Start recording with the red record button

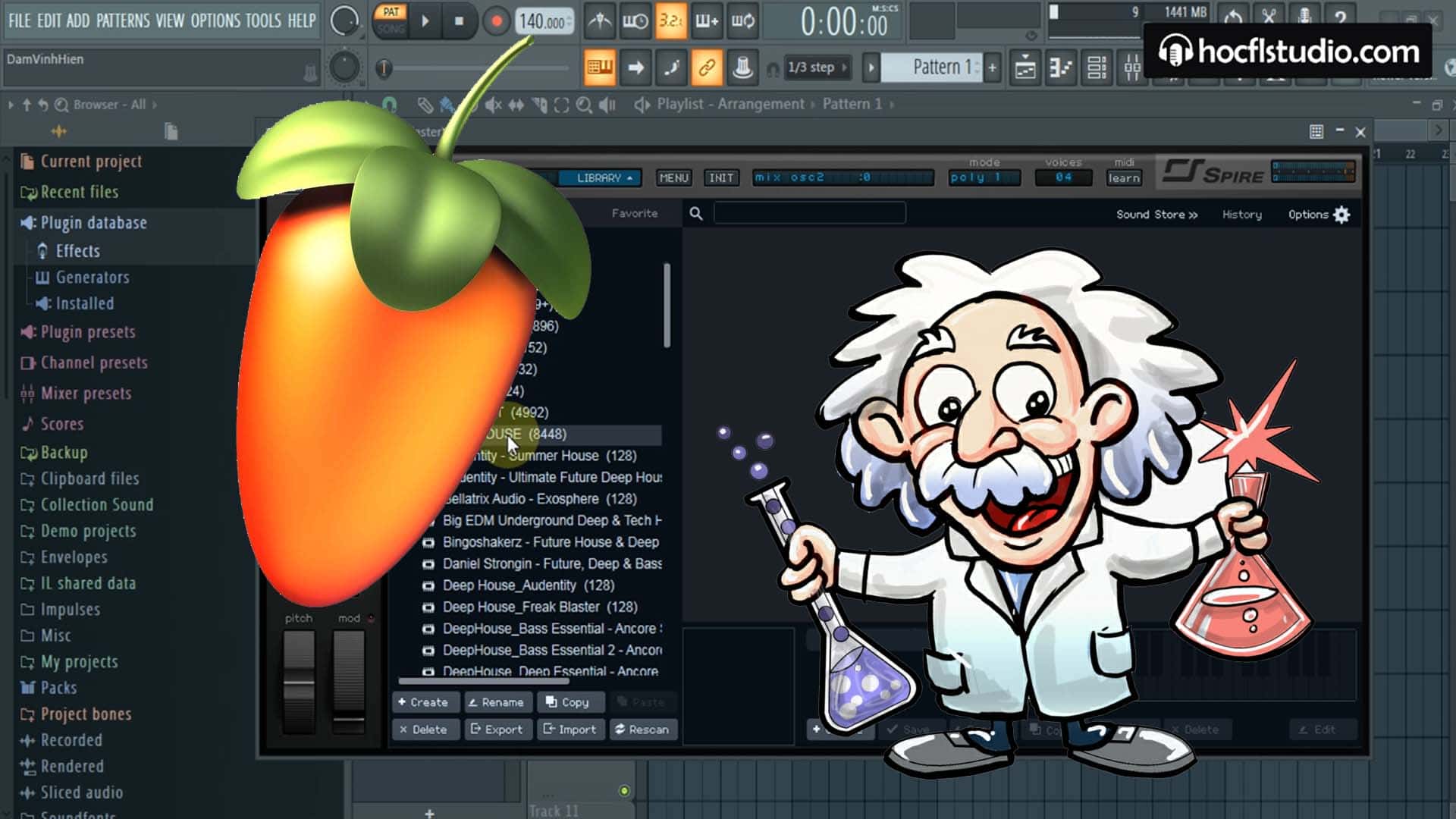pyautogui.click(x=496, y=21)
